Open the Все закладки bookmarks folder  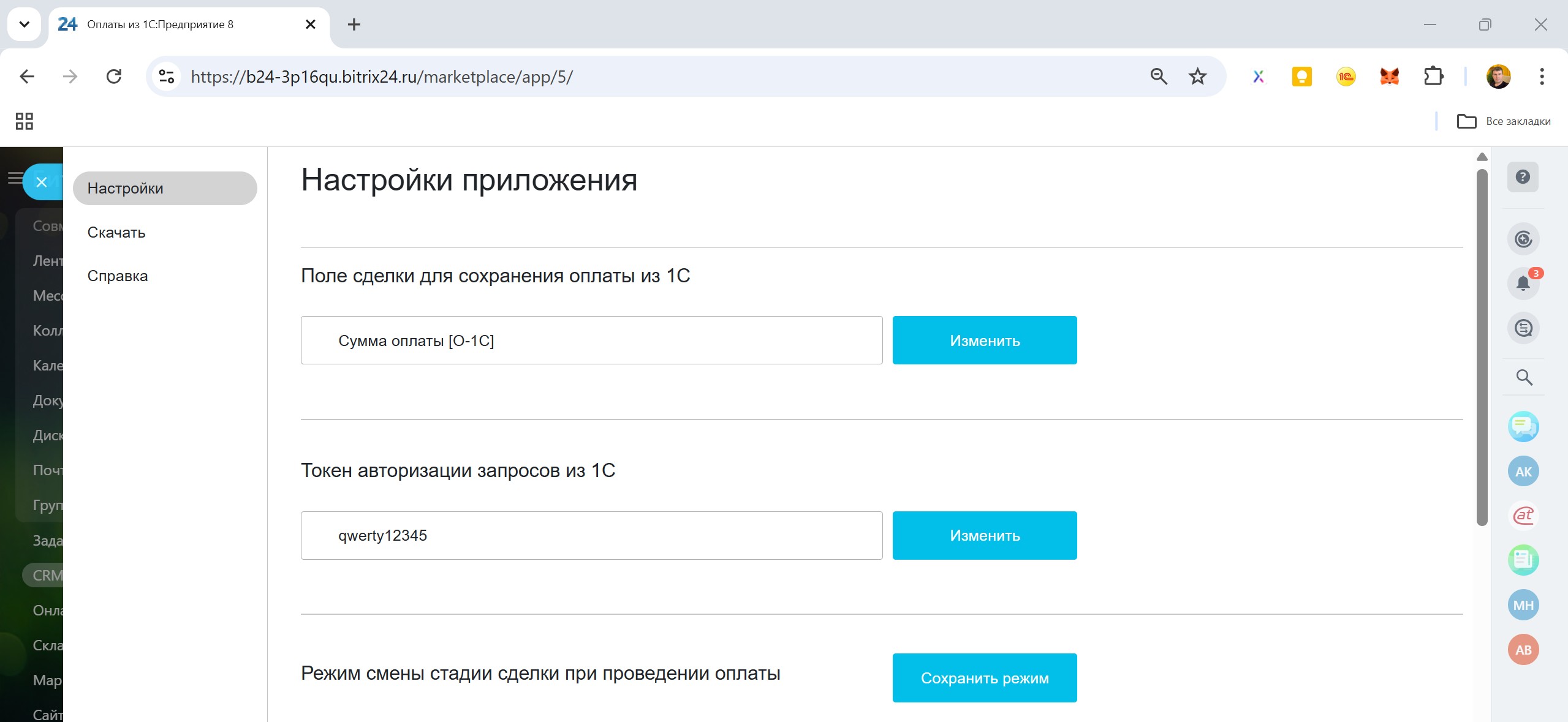[x=1504, y=121]
